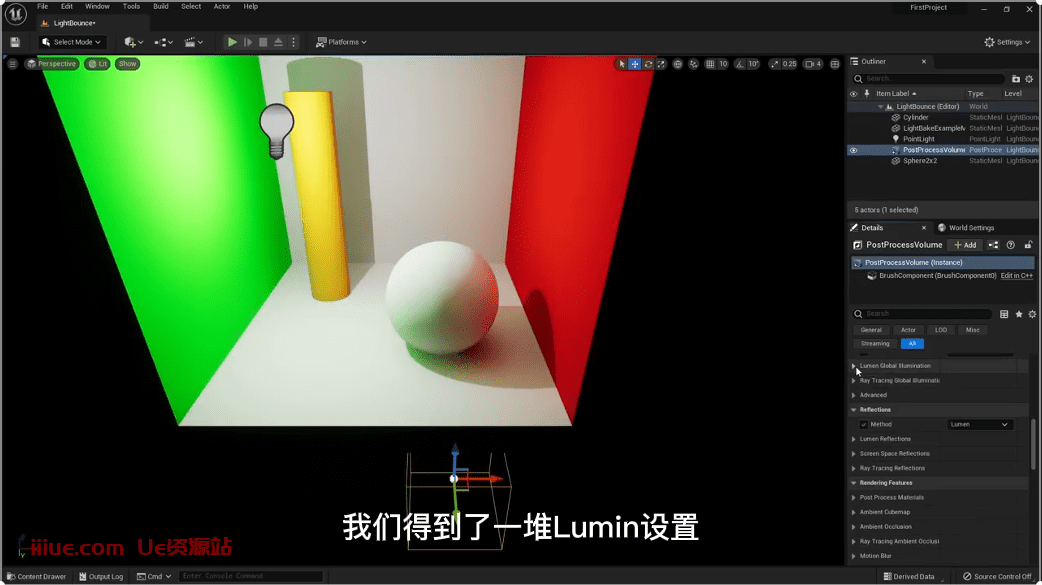Click the Play button in the toolbar
Screen dimensions: 1042x585
pyautogui.click(x=232, y=42)
